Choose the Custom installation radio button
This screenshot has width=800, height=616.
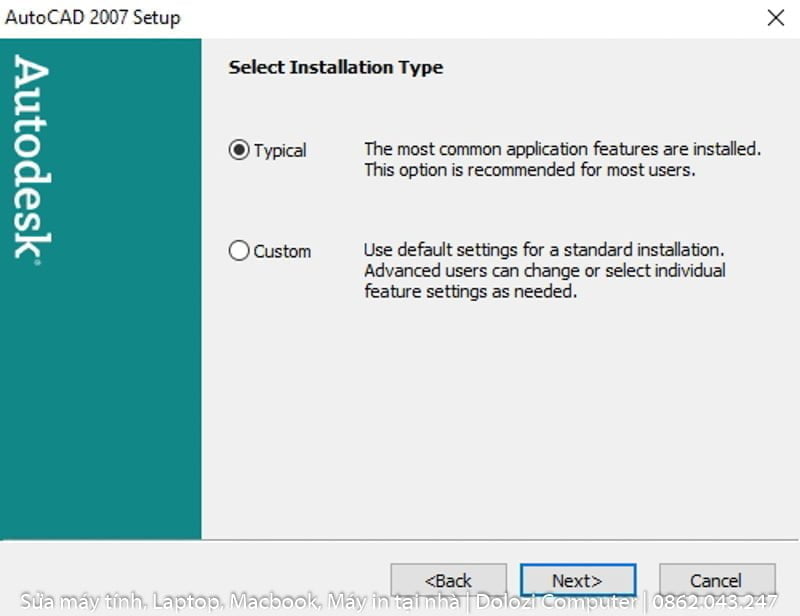tap(239, 251)
